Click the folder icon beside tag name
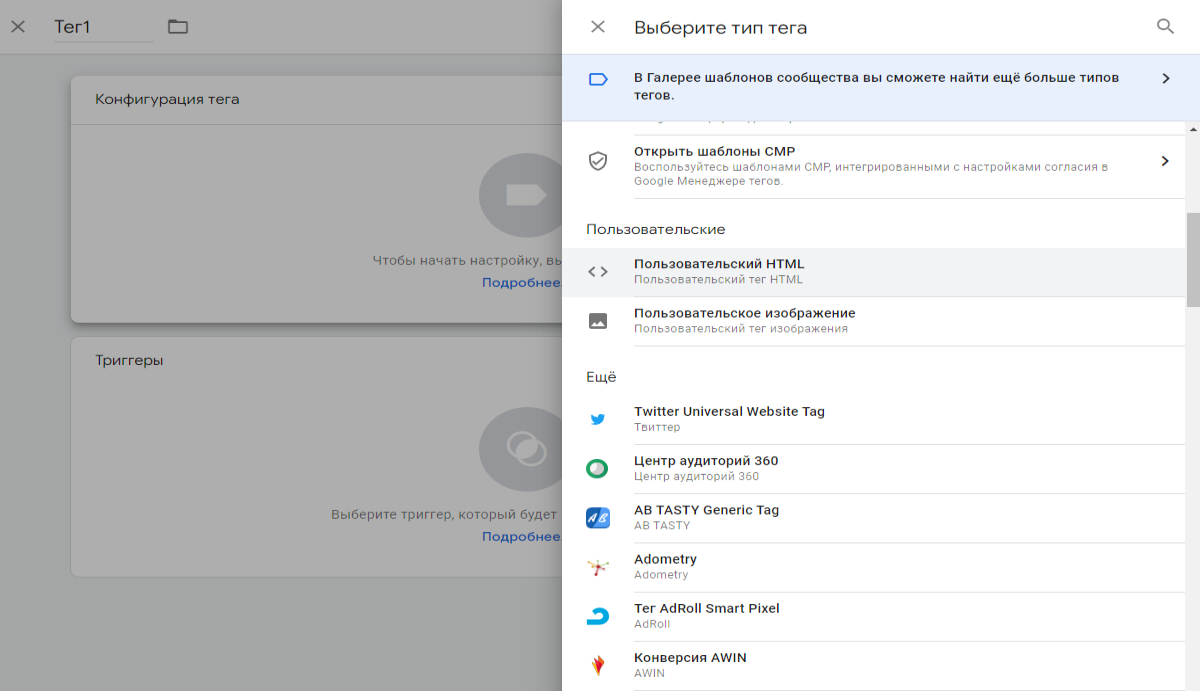This screenshot has width=1200, height=691. 178,27
